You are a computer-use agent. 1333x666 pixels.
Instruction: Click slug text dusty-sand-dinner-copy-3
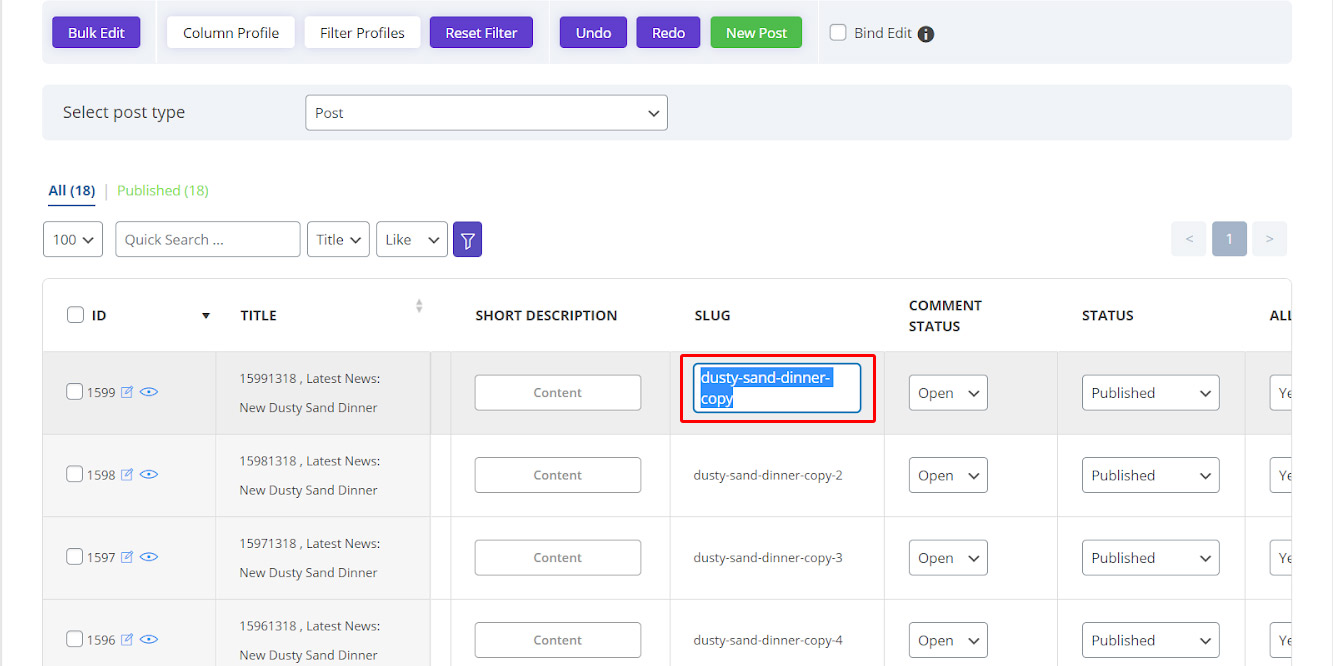pos(768,558)
